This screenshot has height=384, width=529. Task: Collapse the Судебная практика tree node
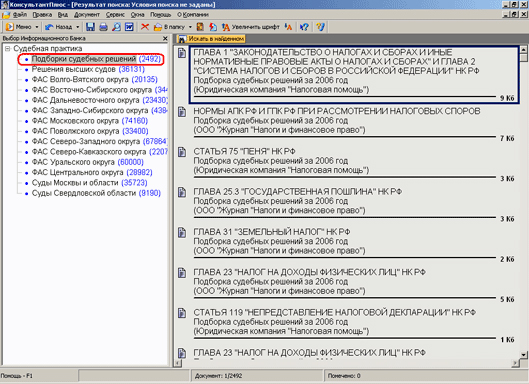[7, 49]
